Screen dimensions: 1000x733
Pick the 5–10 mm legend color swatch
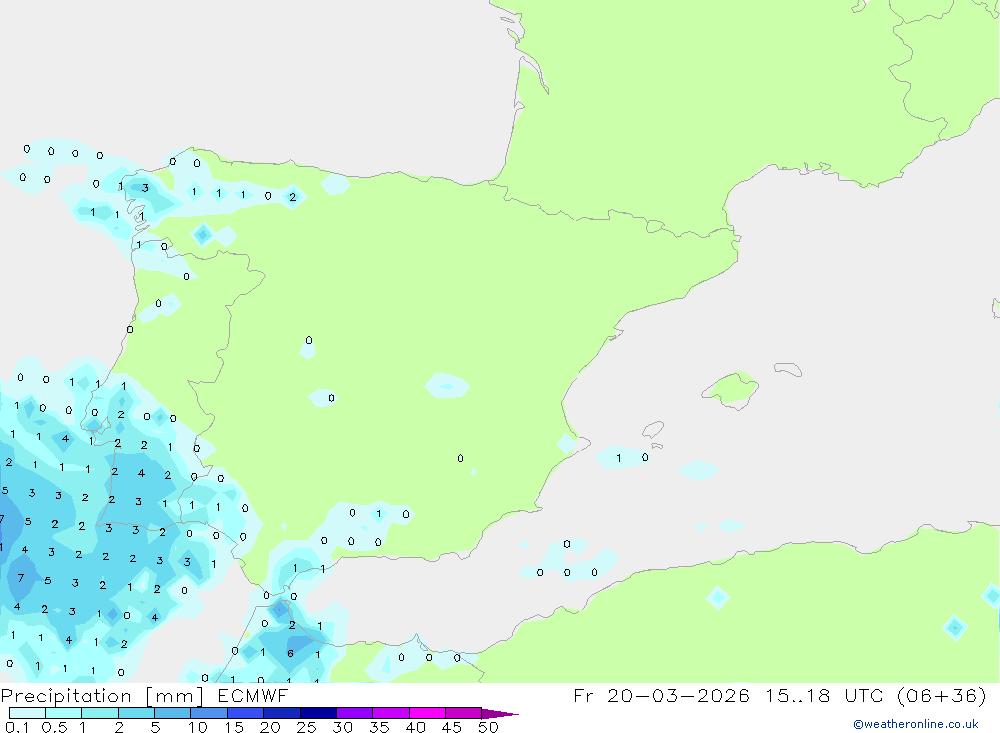pyautogui.click(x=173, y=713)
